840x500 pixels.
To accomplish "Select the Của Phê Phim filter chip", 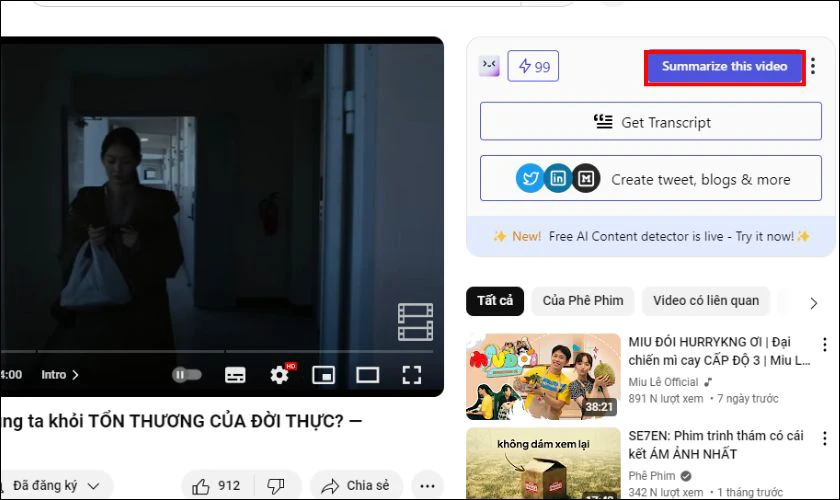I will point(583,301).
